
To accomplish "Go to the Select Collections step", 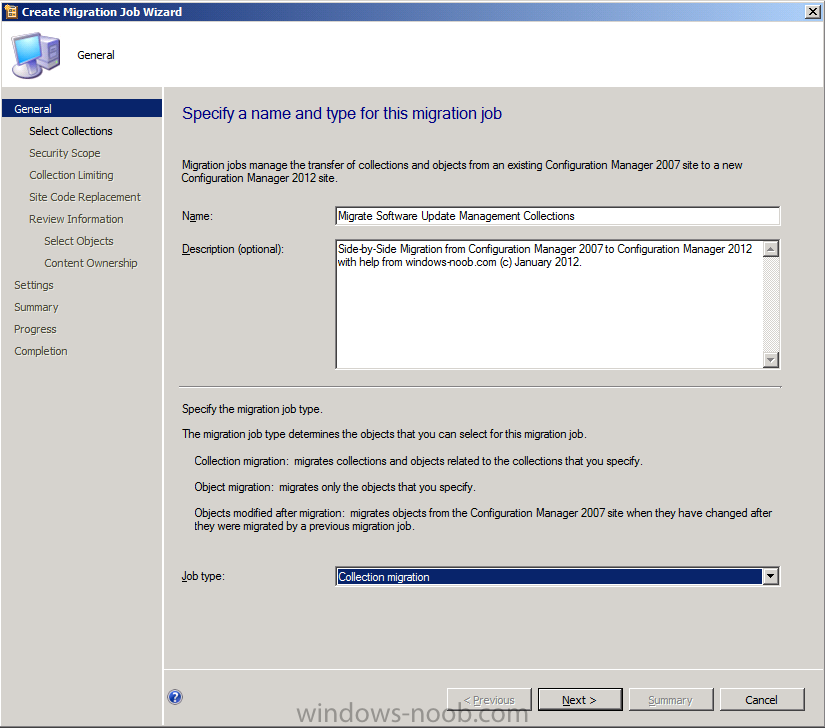I will (x=71, y=131).
